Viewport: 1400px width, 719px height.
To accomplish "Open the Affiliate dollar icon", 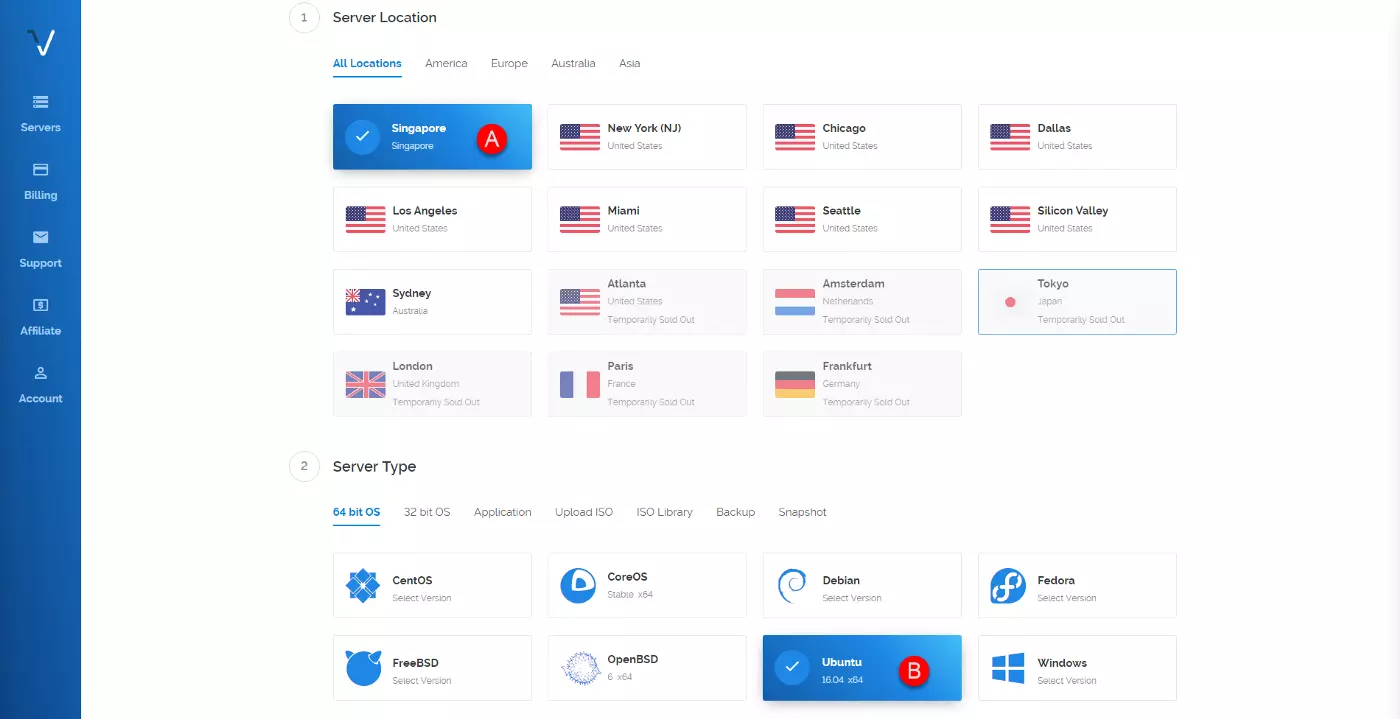I will click(x=40, y=305).
